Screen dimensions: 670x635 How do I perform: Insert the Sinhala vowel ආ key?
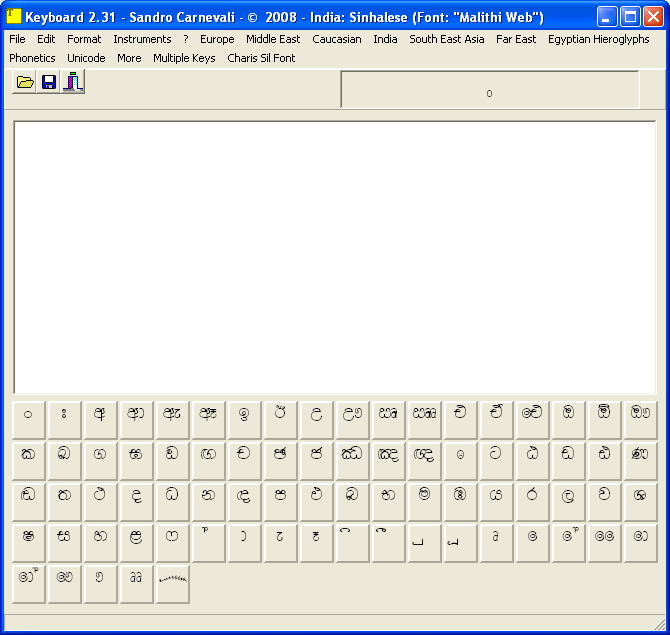[136, 420]
